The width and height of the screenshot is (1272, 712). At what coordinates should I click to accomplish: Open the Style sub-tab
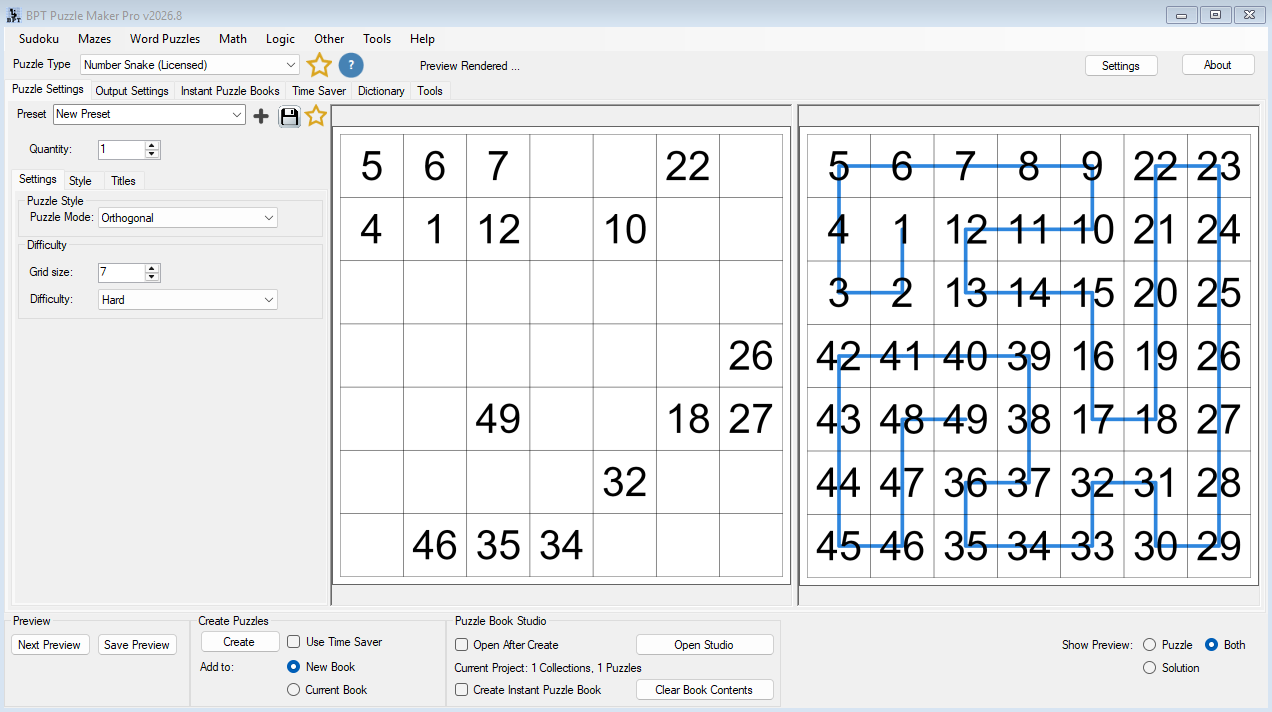pos(80,181)
